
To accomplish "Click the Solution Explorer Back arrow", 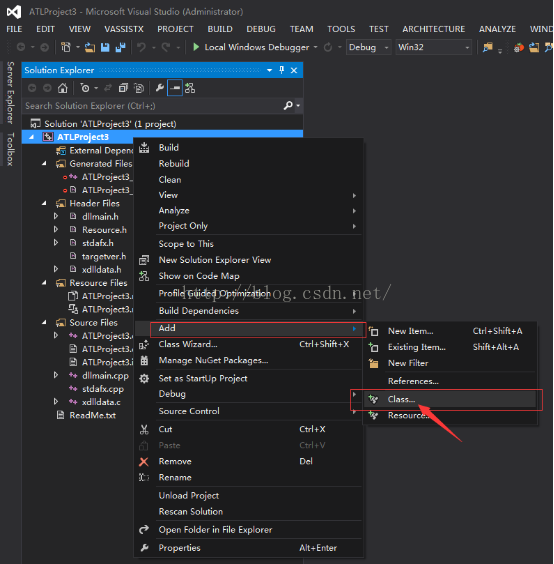I will tap(32, 88).
